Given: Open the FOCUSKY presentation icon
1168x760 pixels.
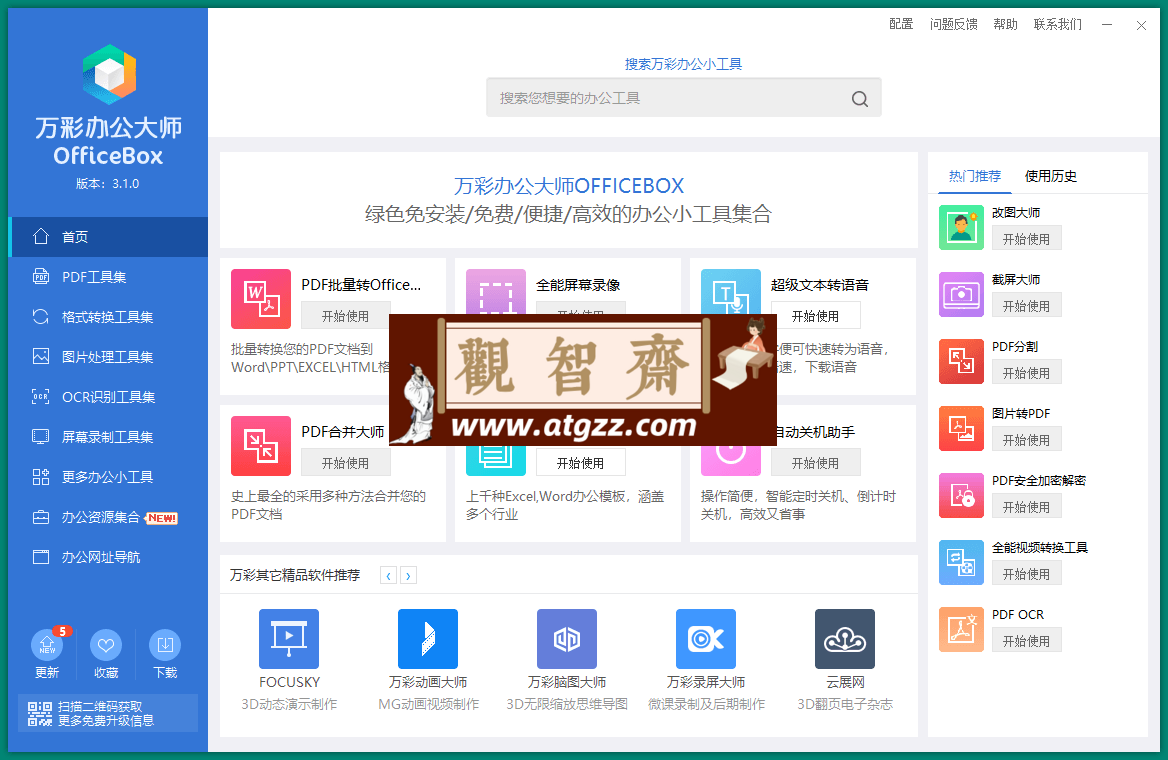Looking at the screenshot, I should (x=289, y=639).
